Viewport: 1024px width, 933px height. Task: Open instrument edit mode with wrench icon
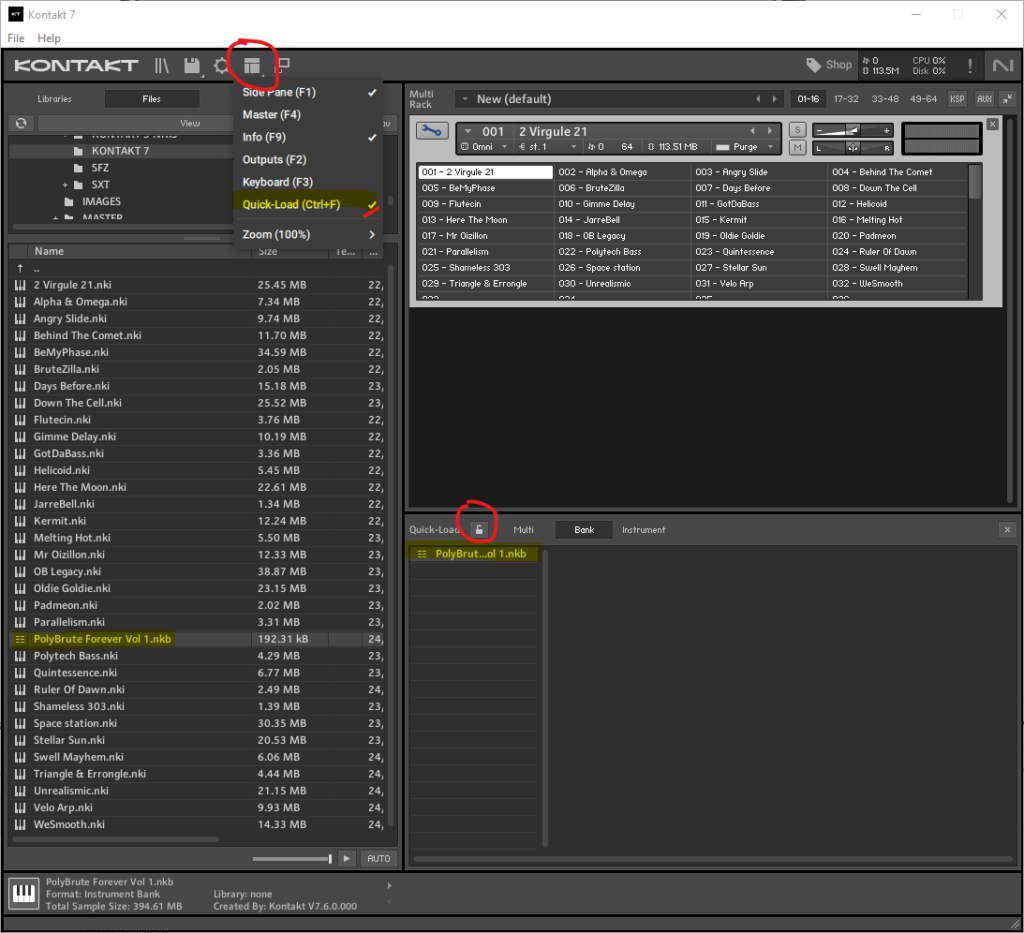pyautogui.click(x=432, y=131)
